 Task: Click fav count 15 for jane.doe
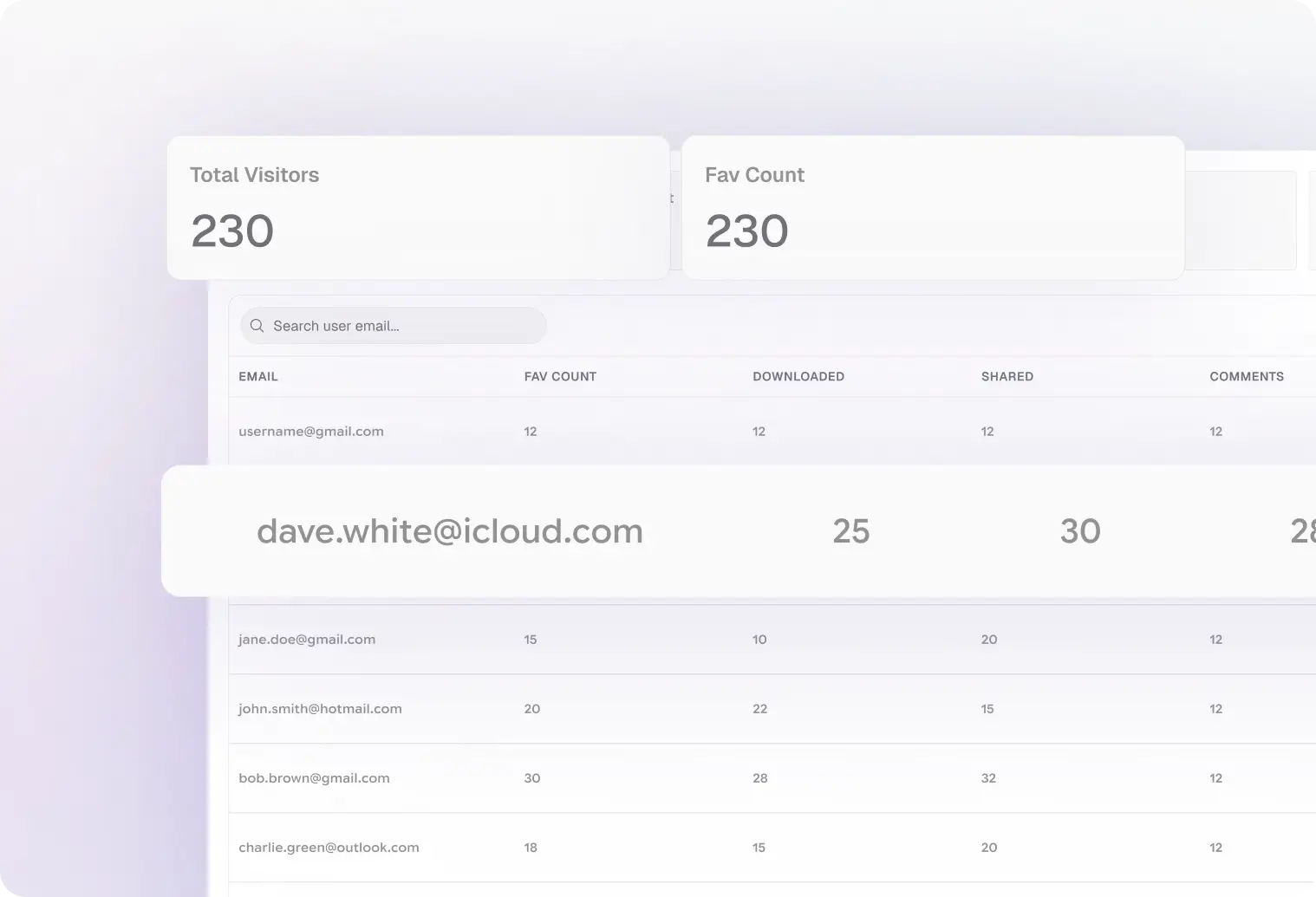(531, 640)
